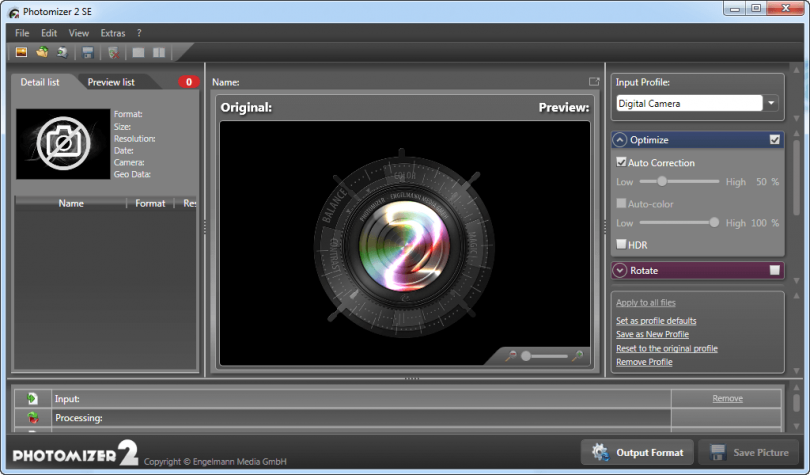Click the Input: row label
This screenshot has width=810, height=475.
pos(67,399)
